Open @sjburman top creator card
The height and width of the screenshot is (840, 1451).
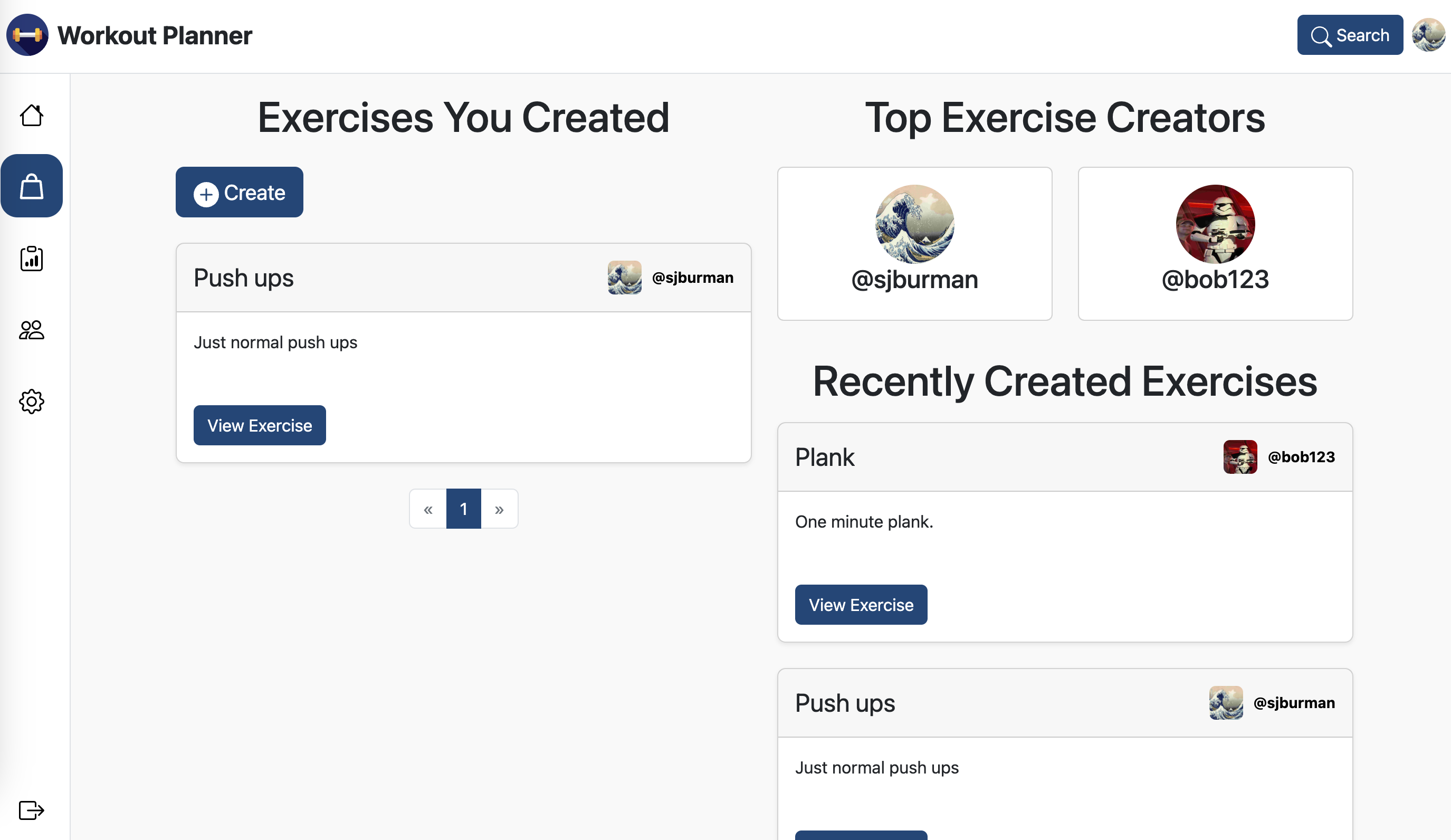tap(914, 244)
